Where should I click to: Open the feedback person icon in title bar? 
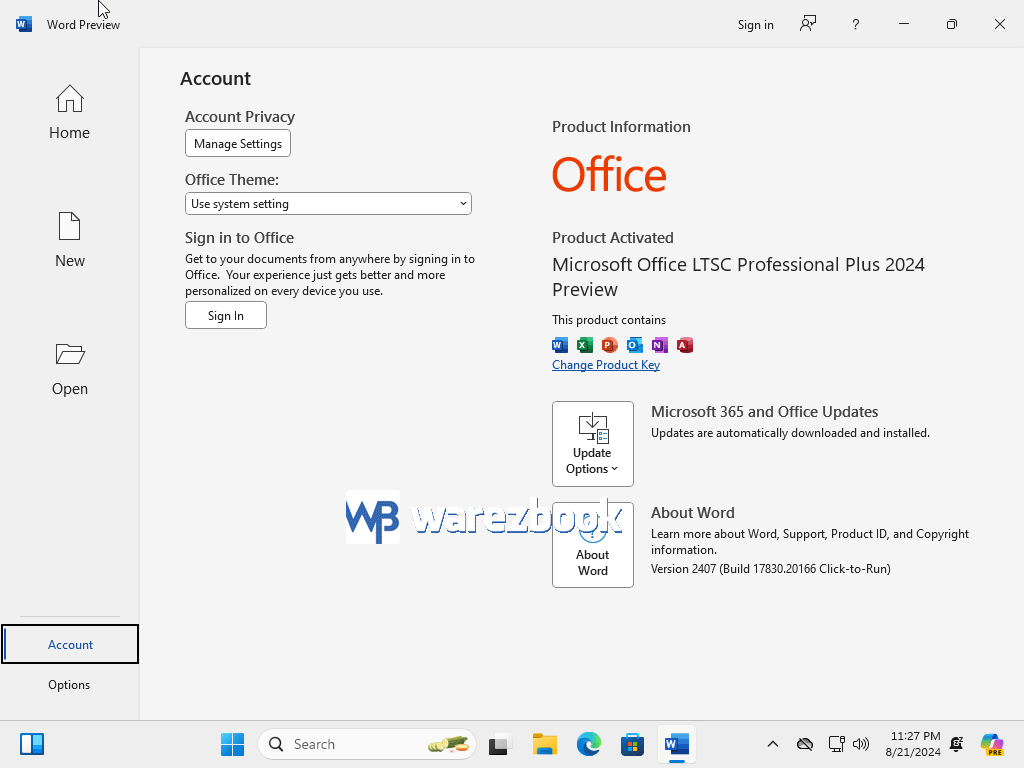808,24
